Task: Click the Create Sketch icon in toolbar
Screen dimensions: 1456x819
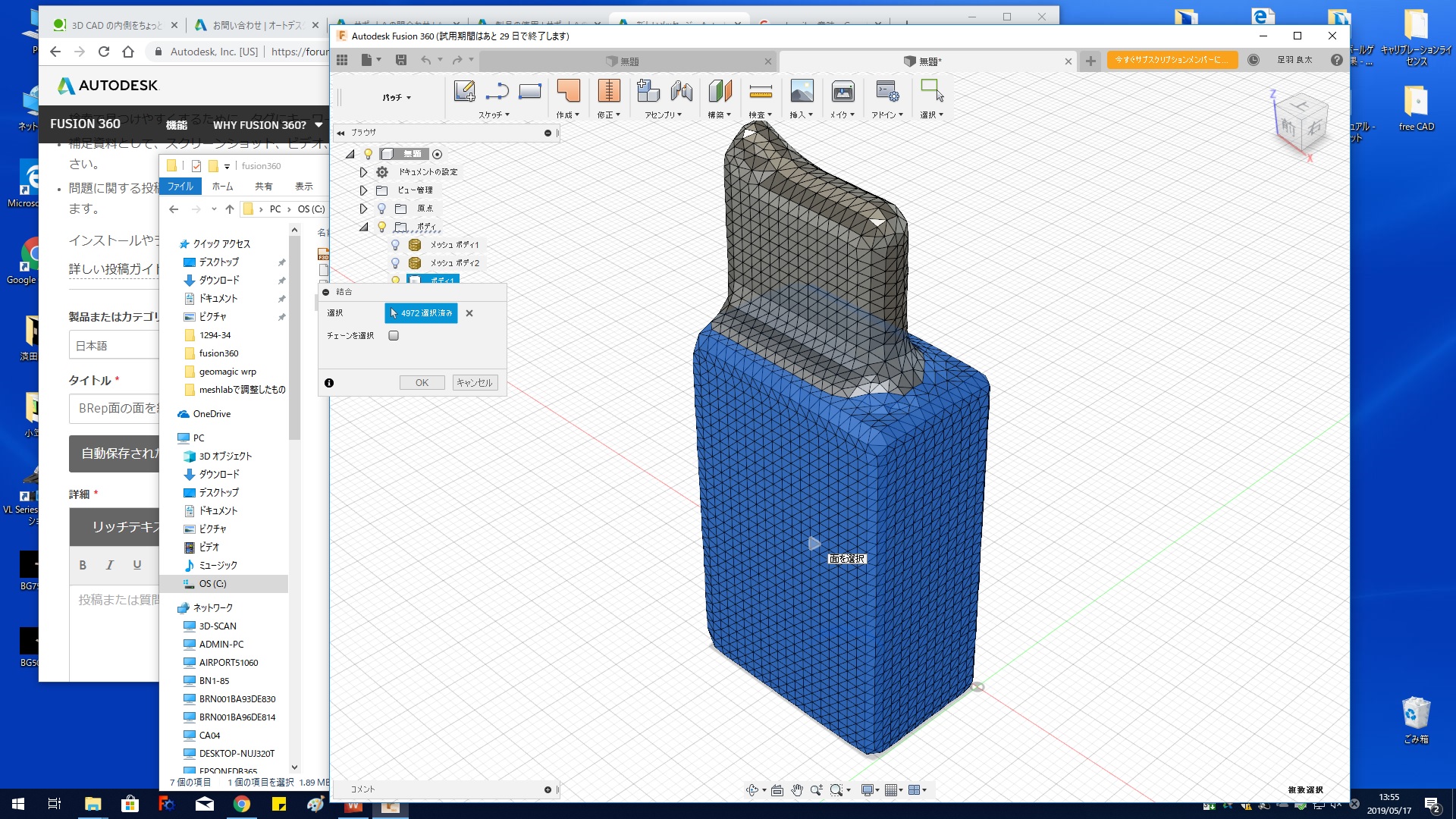Action: (464, 91)
